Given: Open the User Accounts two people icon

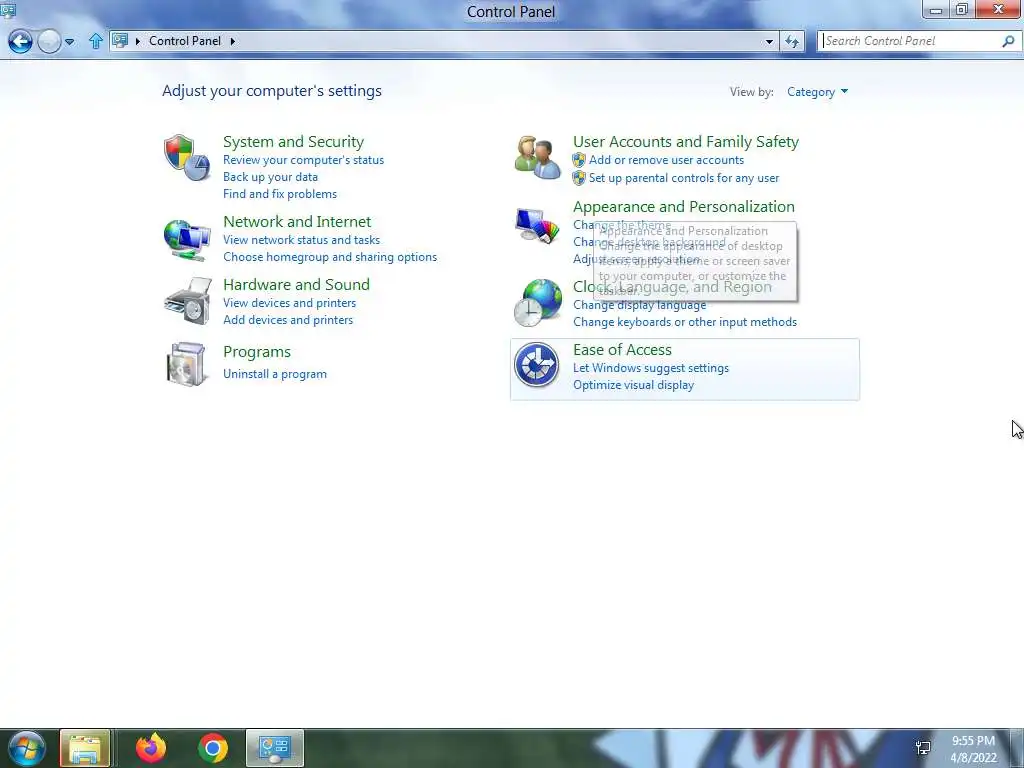Looking at the screenshot, I should click(537, 157).
